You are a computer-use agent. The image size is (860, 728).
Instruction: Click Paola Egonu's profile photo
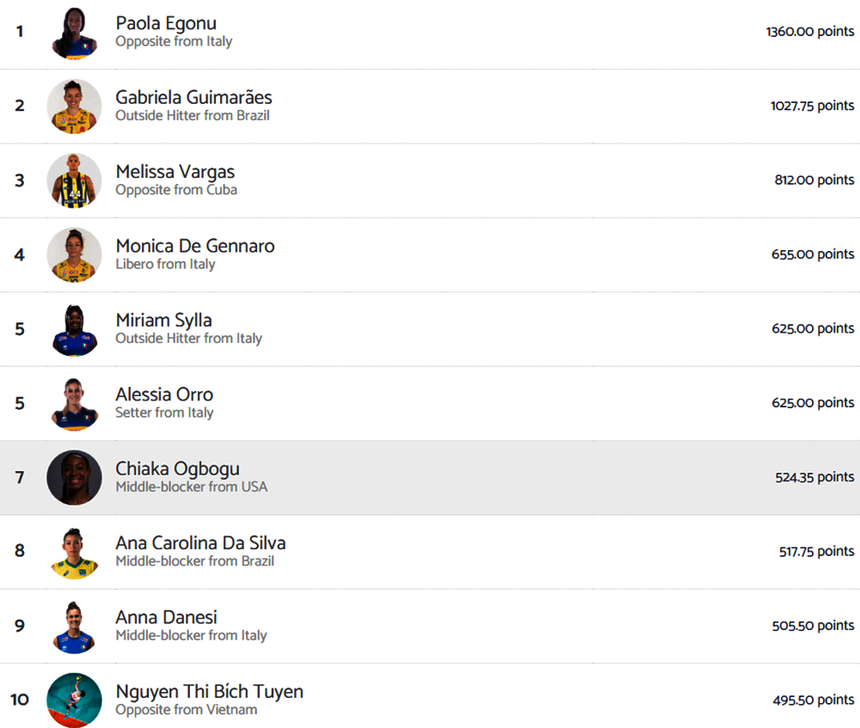(74, 32)
